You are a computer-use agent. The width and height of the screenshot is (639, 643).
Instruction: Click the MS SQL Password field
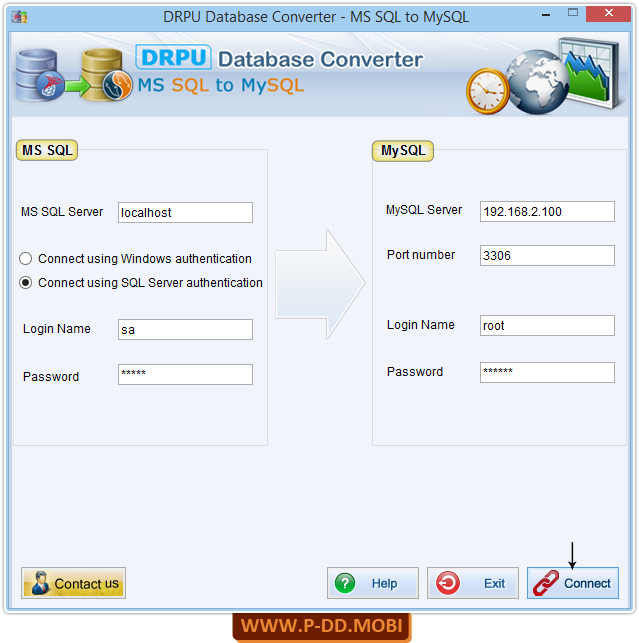point(185,374)
